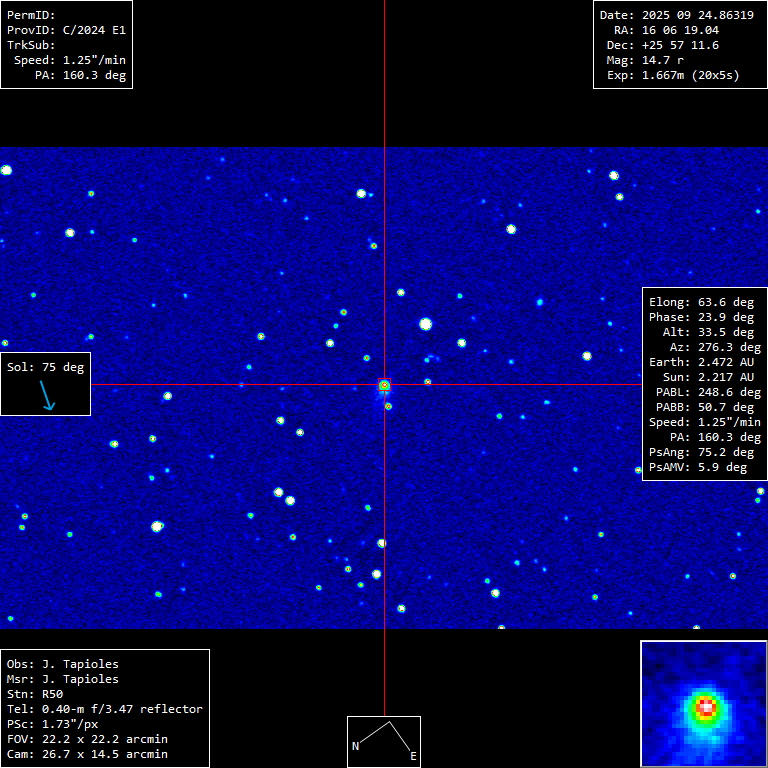Click the Sol: 75 deg label
Screen dimensions: 768x768
point(46,367)
